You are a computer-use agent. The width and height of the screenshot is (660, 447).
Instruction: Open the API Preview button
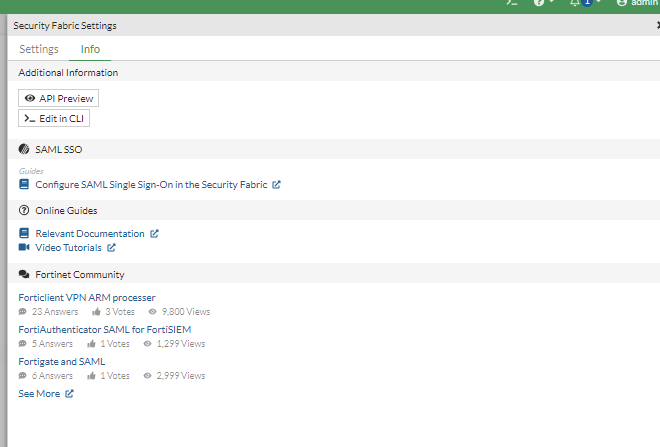tap(59, 98)
